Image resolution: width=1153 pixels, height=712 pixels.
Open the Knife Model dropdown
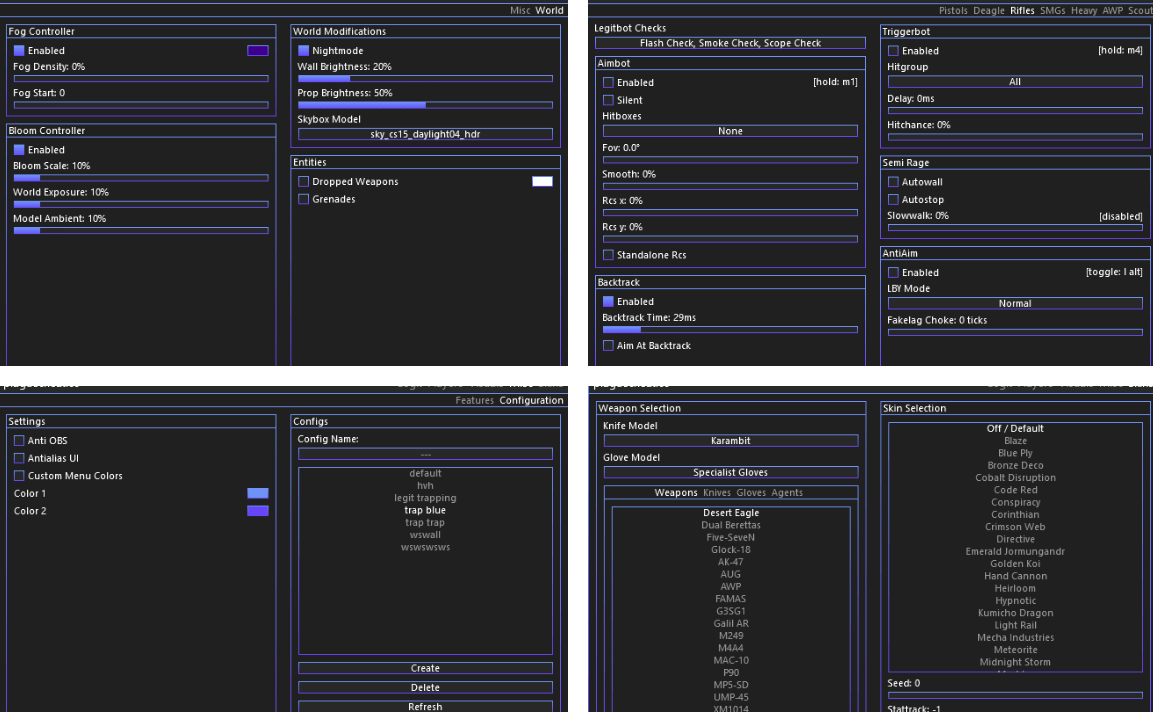tap(730, 441)
